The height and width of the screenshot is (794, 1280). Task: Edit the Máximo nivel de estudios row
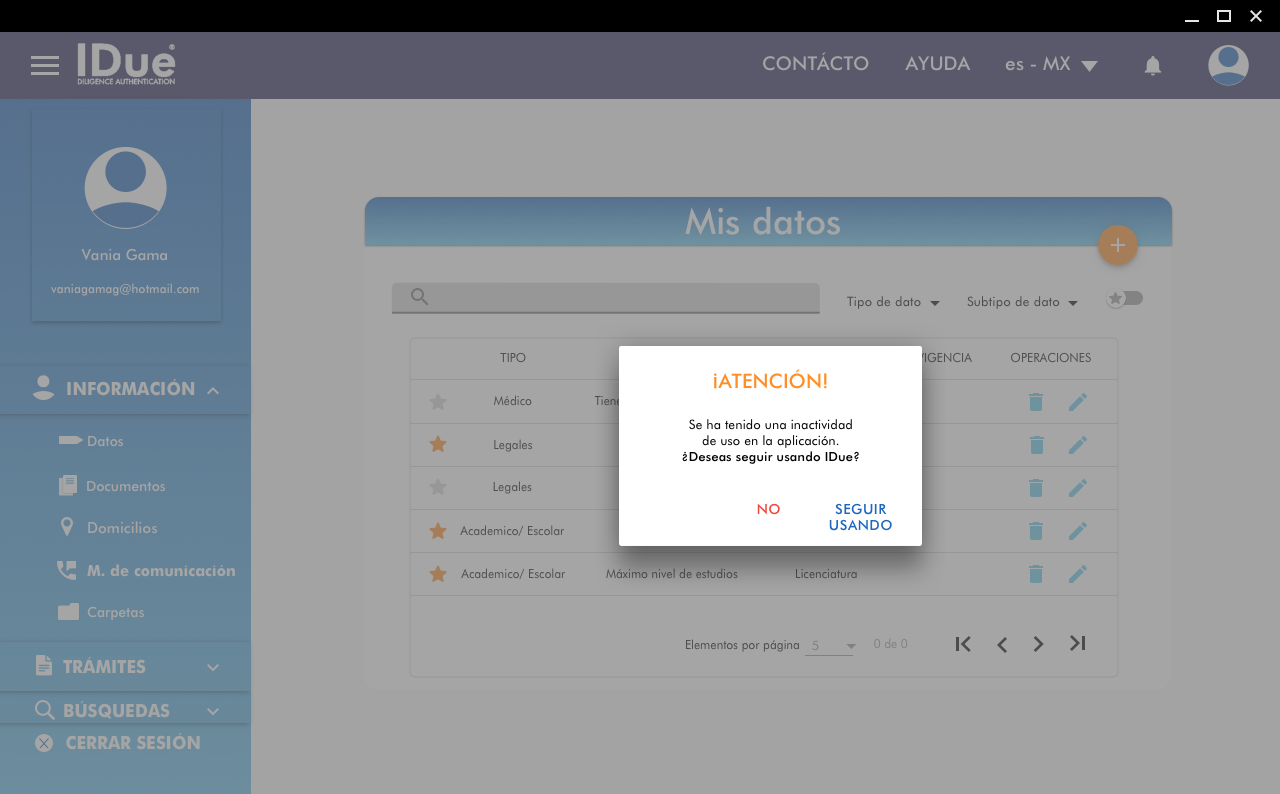pos(1077,574)
